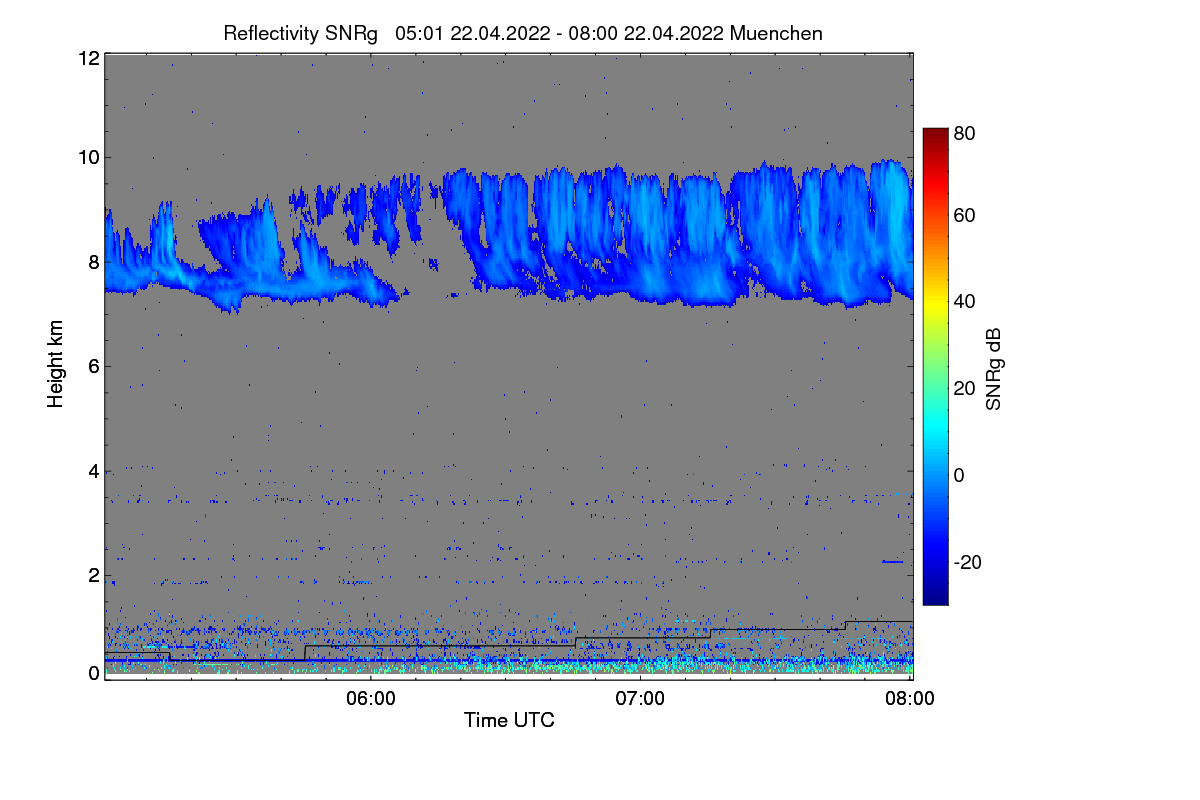Click the 08:00 time axis label

pos(910,699)
